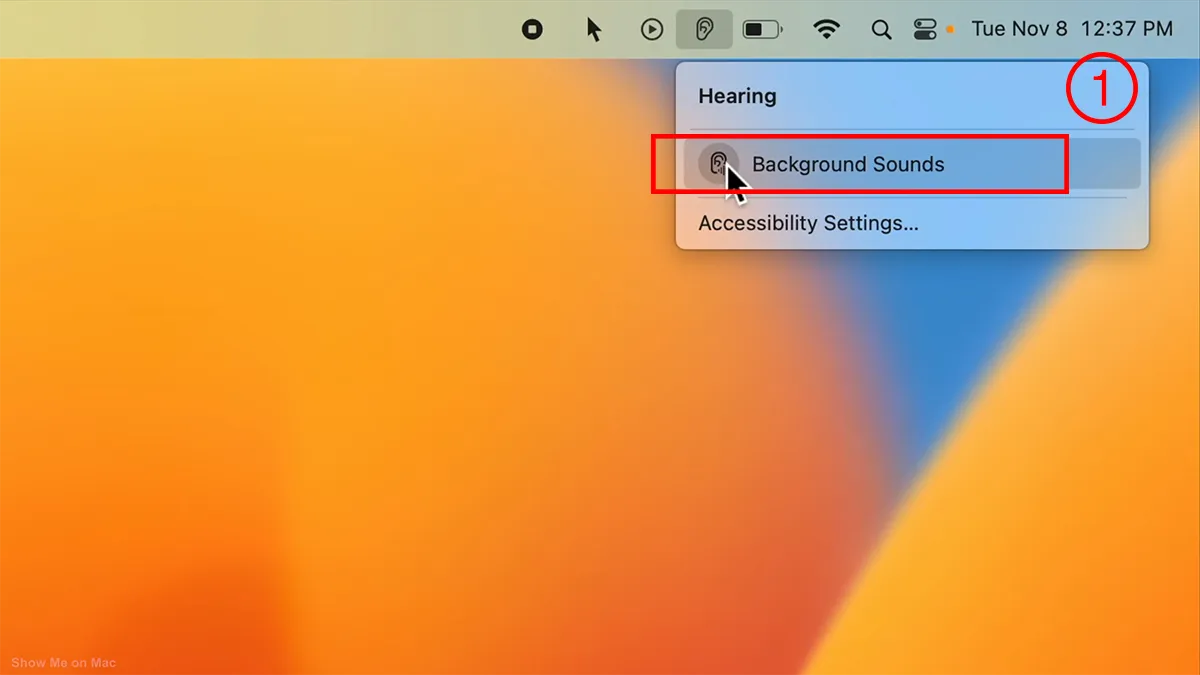Click the Hearing header text
The width and height of the screenshot is (1200, 675).
[737, 96]
